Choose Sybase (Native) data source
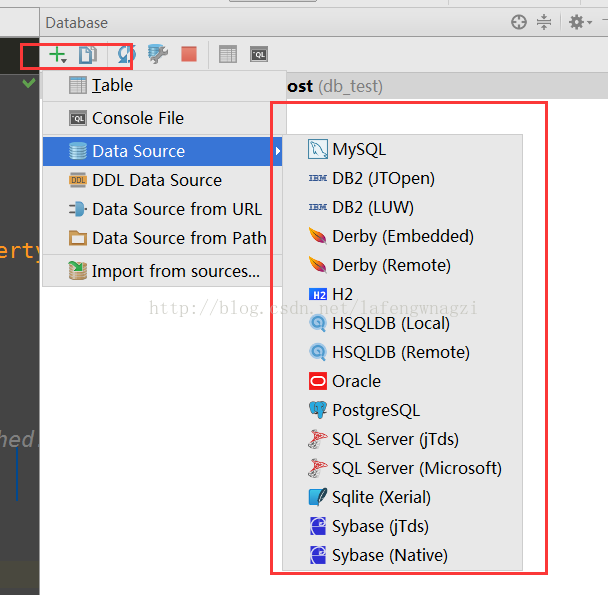This screenshot has height=595, width=608. pyautogui.click(x=402, y=555)
